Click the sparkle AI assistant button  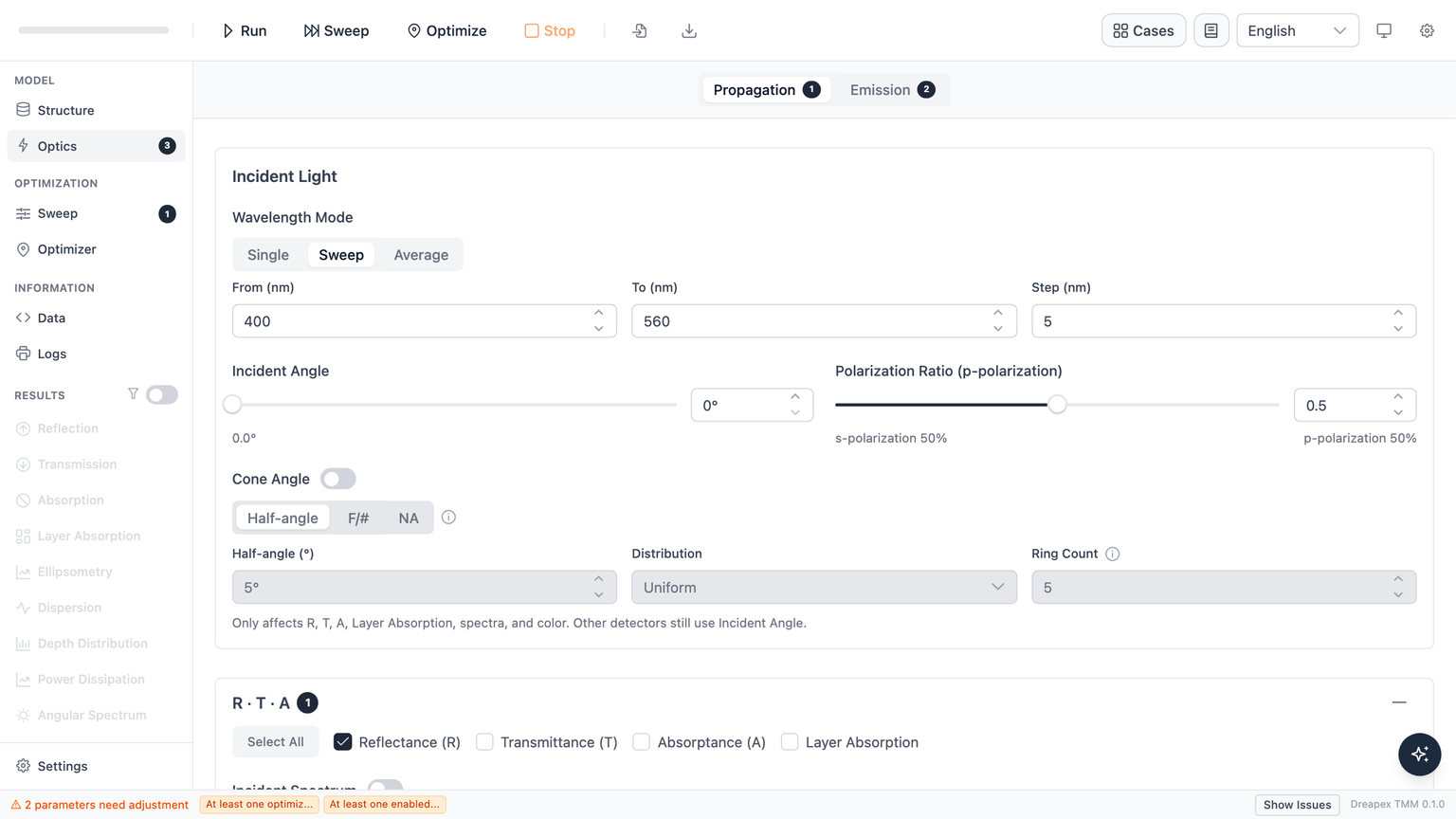point(1419,755)
